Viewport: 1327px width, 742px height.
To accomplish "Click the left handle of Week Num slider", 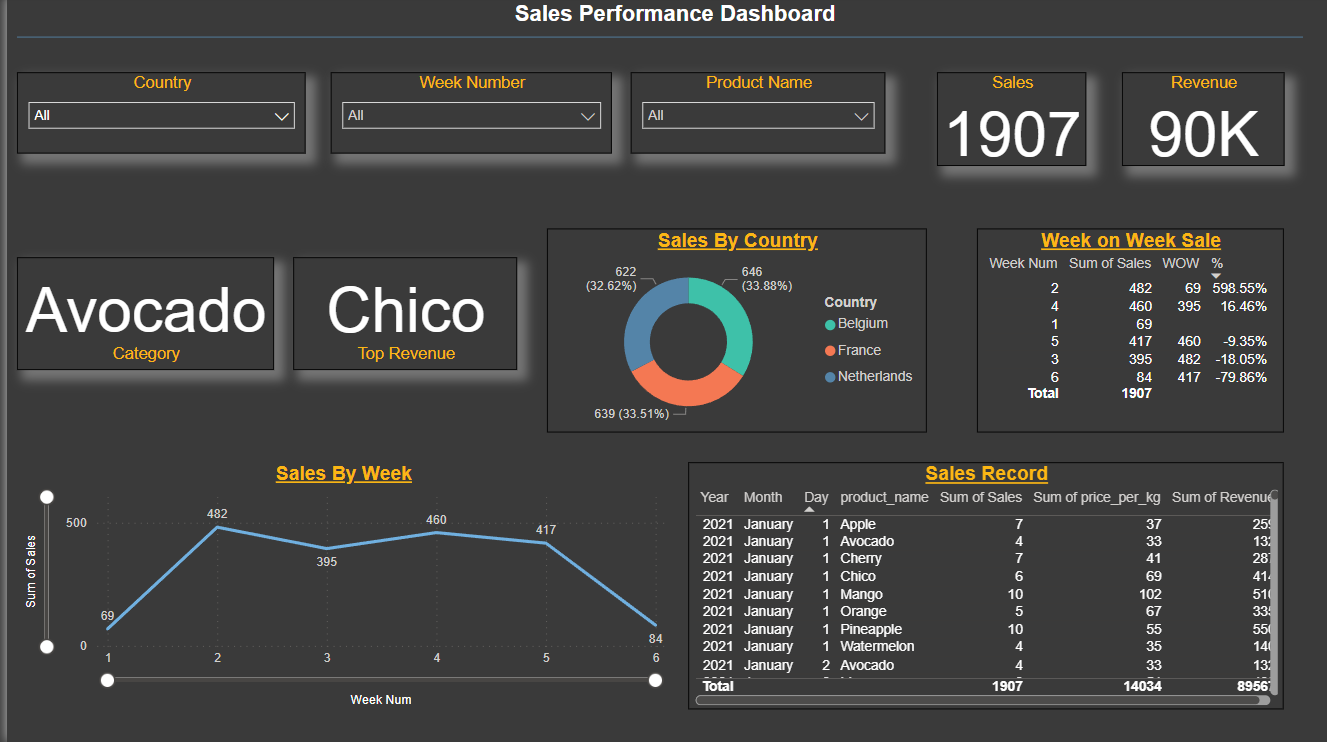I will click(x=107, y=680).
